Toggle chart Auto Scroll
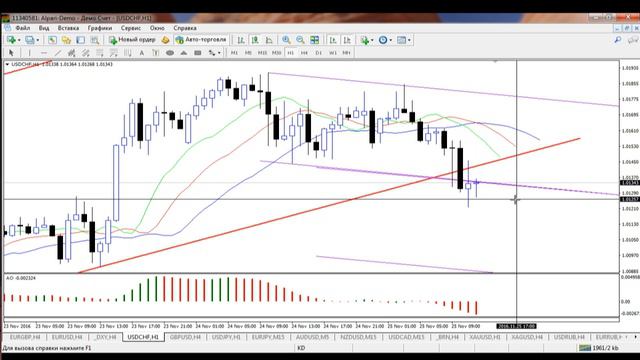Viewport: 640px width, 360px height. 333,40
